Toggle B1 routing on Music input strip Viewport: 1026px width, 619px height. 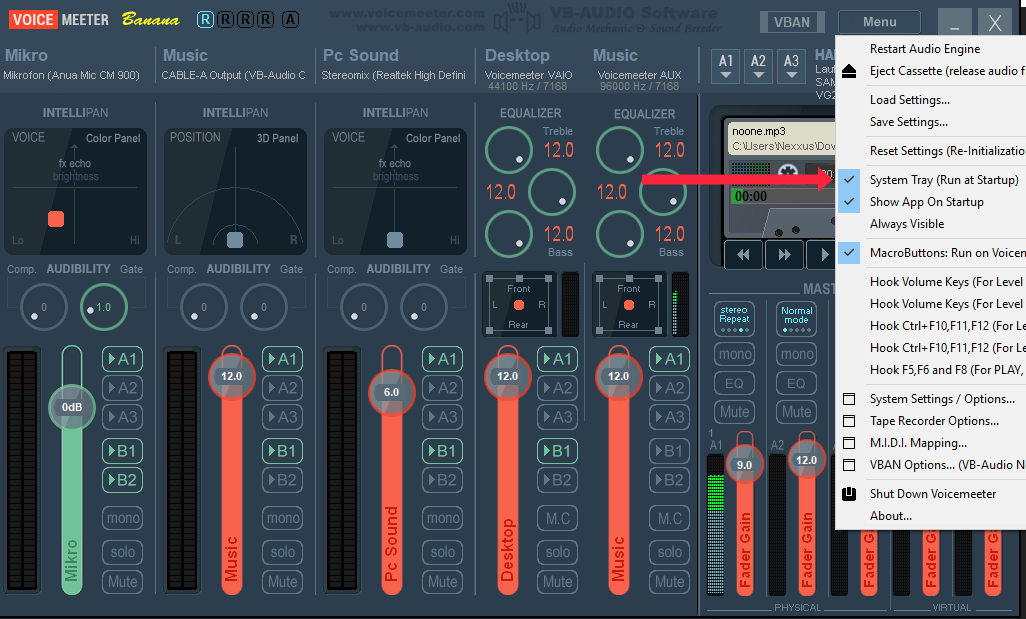[282, 451]
